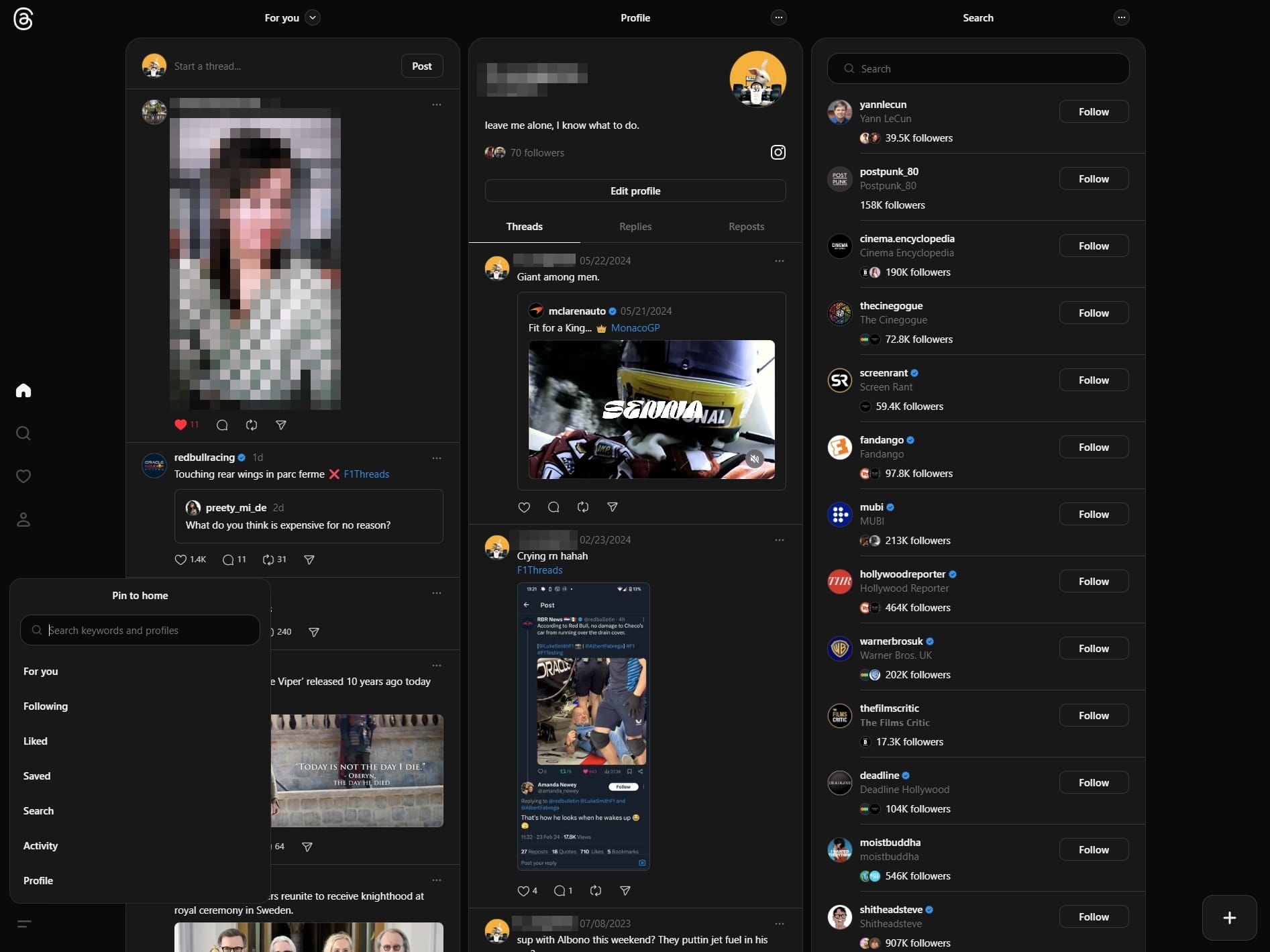
Task: Open the three-dot menu on redbullracing's post
Action: (437, 458)
